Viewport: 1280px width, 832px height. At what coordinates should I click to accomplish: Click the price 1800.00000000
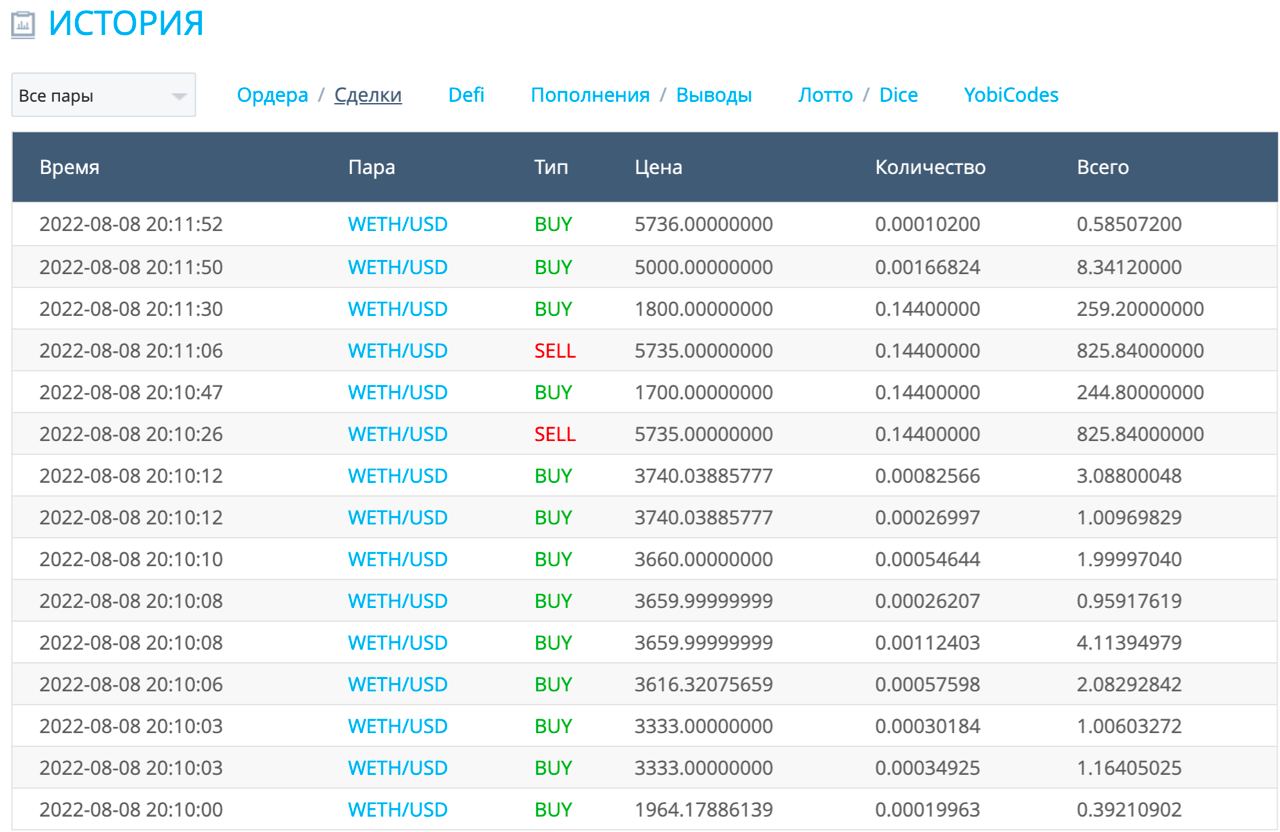pos(704,308)
